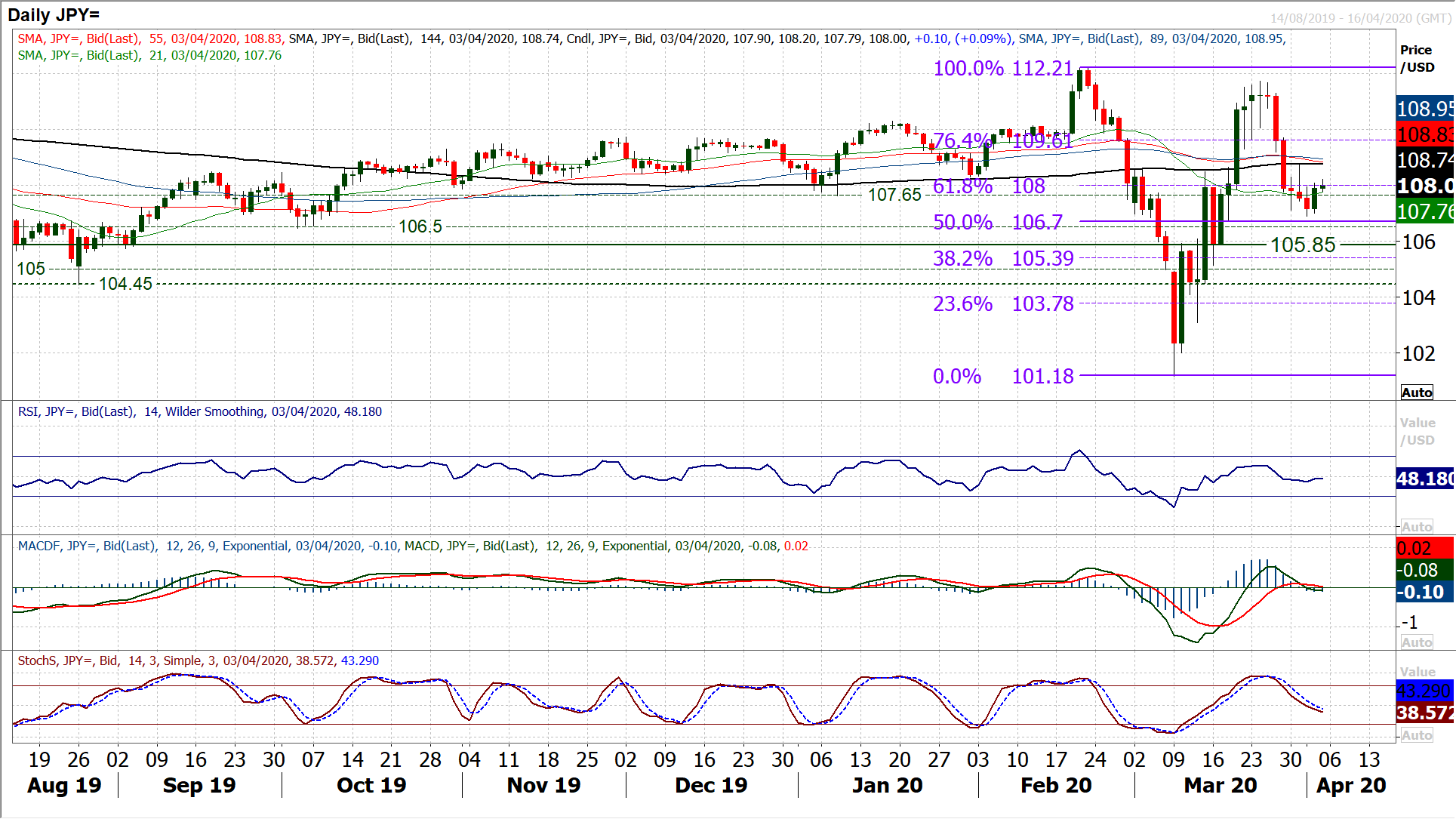Click the Auto label in RSI panel
The height and width of the screenshot is (819, 1456).
[x=1417, y=527]
